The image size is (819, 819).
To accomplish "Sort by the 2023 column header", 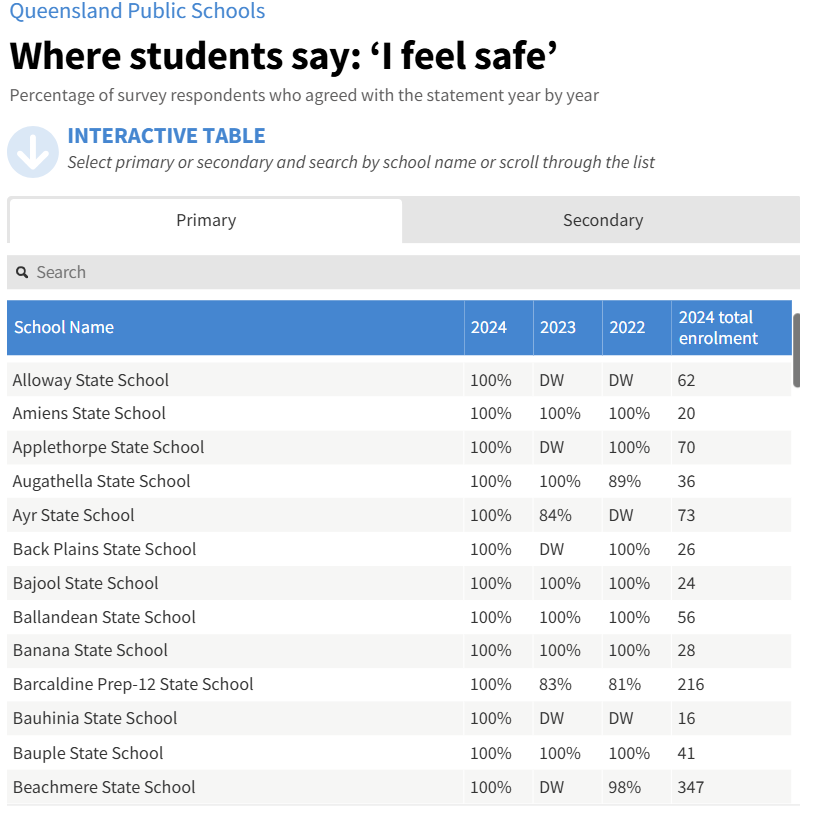I will coord(558,327).
